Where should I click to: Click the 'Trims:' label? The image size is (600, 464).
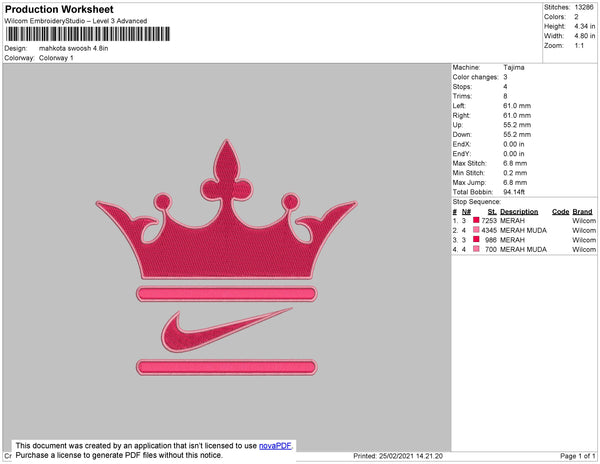(x=462, y=96)
